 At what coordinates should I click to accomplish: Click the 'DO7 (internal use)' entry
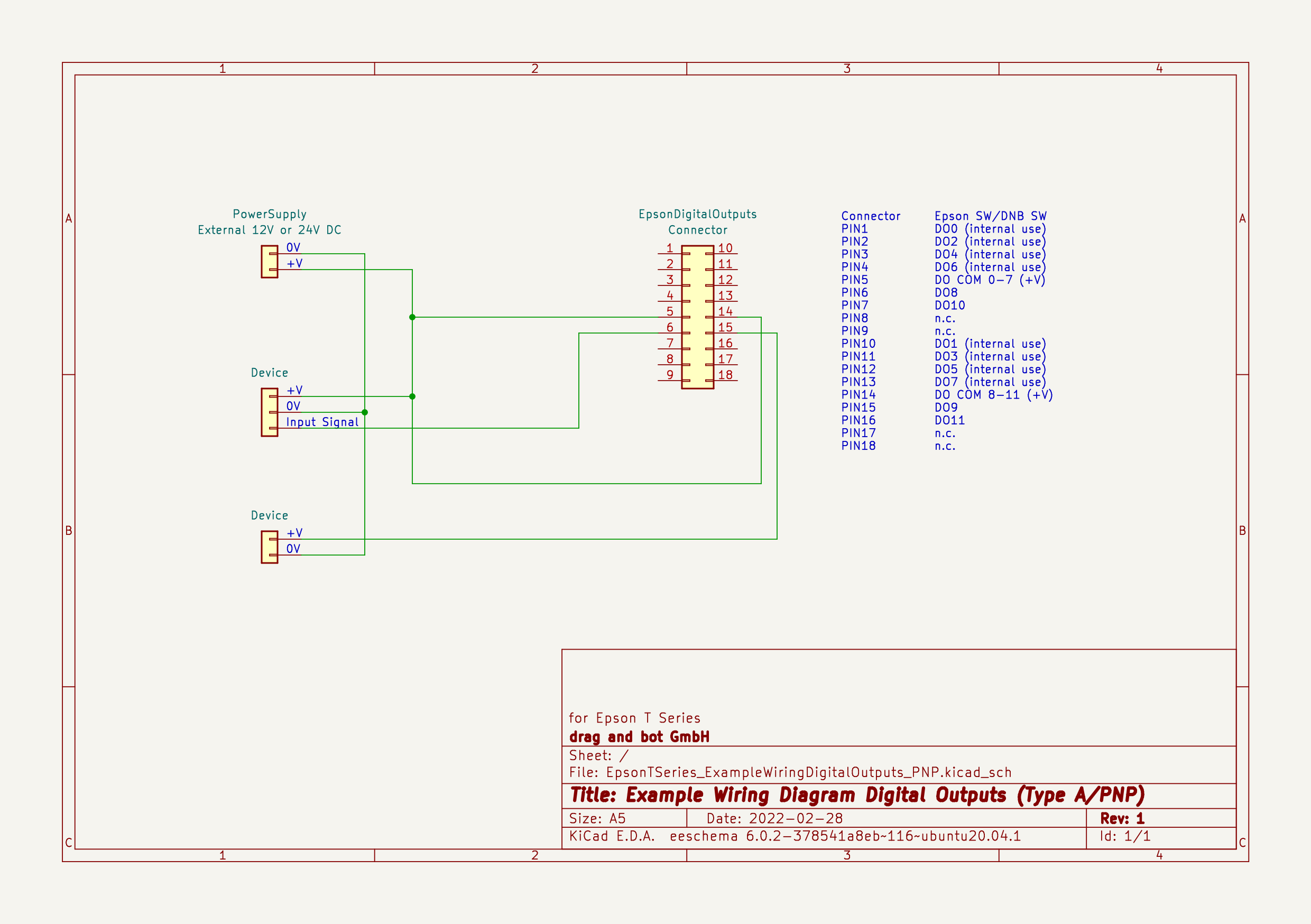(990, 382)
